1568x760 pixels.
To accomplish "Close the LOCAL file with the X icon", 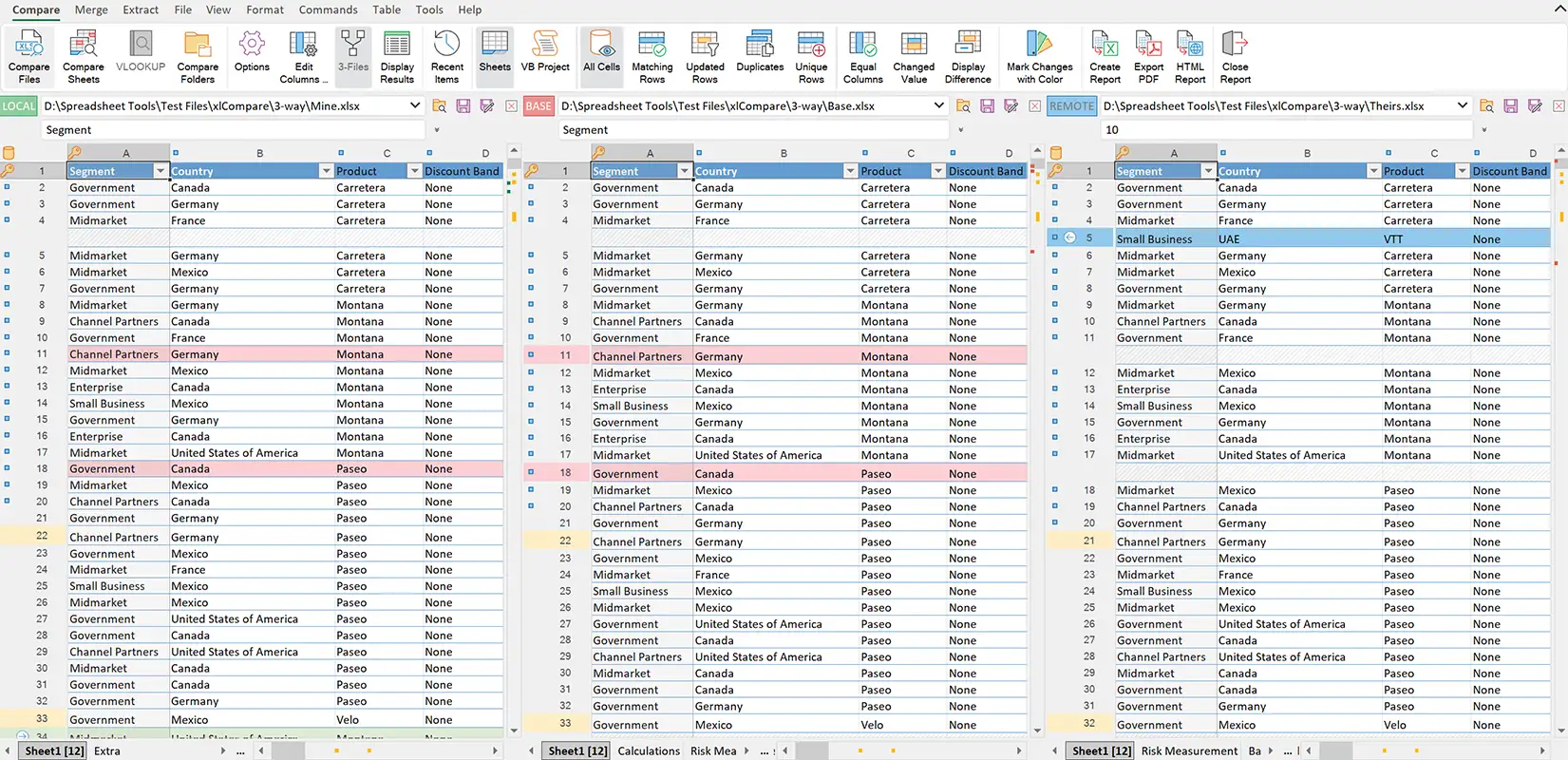I will pos(511,106).
